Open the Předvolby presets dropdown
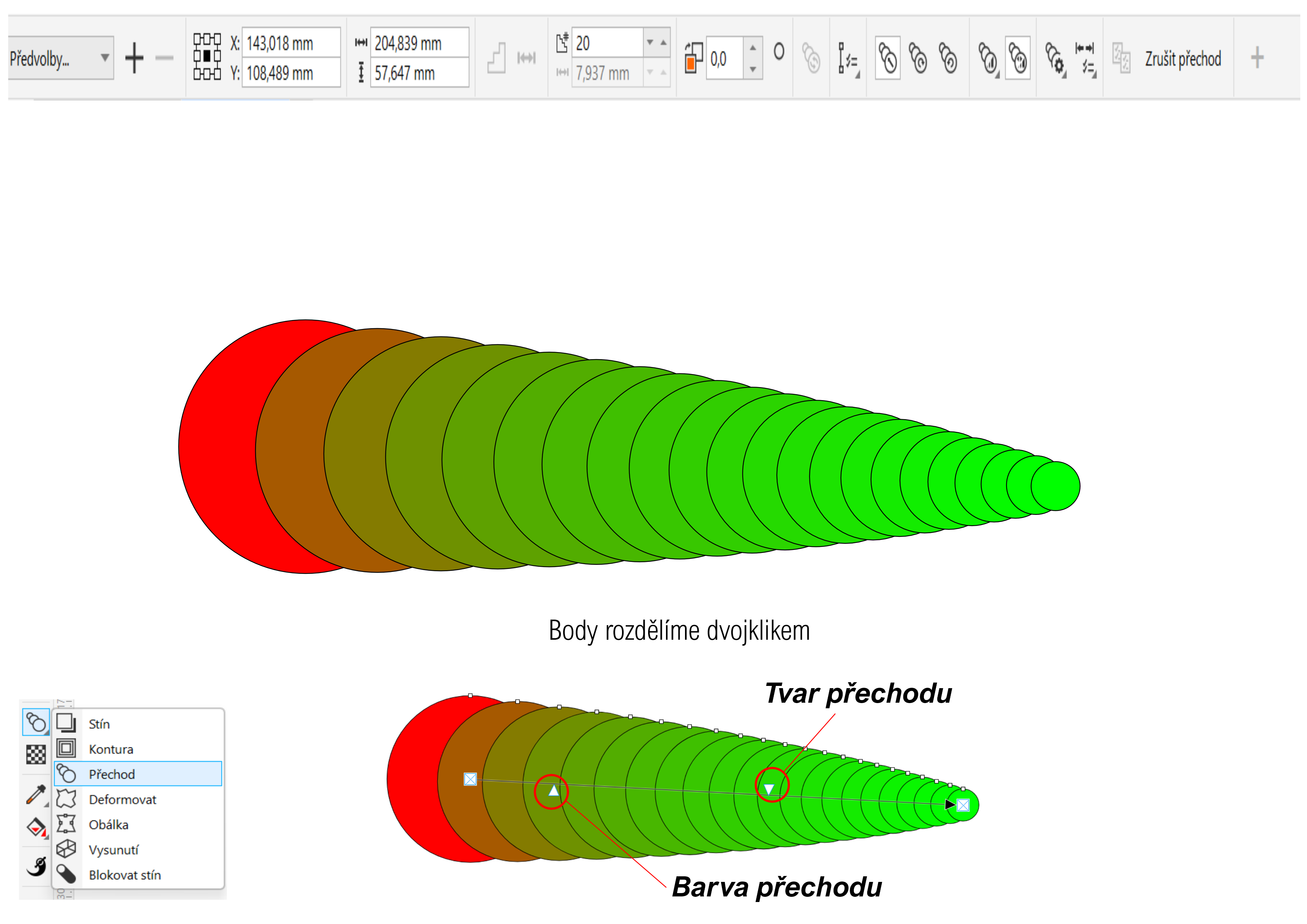Screen dimensions: 1307x924 pyautogui.click(x=60, y=58)
